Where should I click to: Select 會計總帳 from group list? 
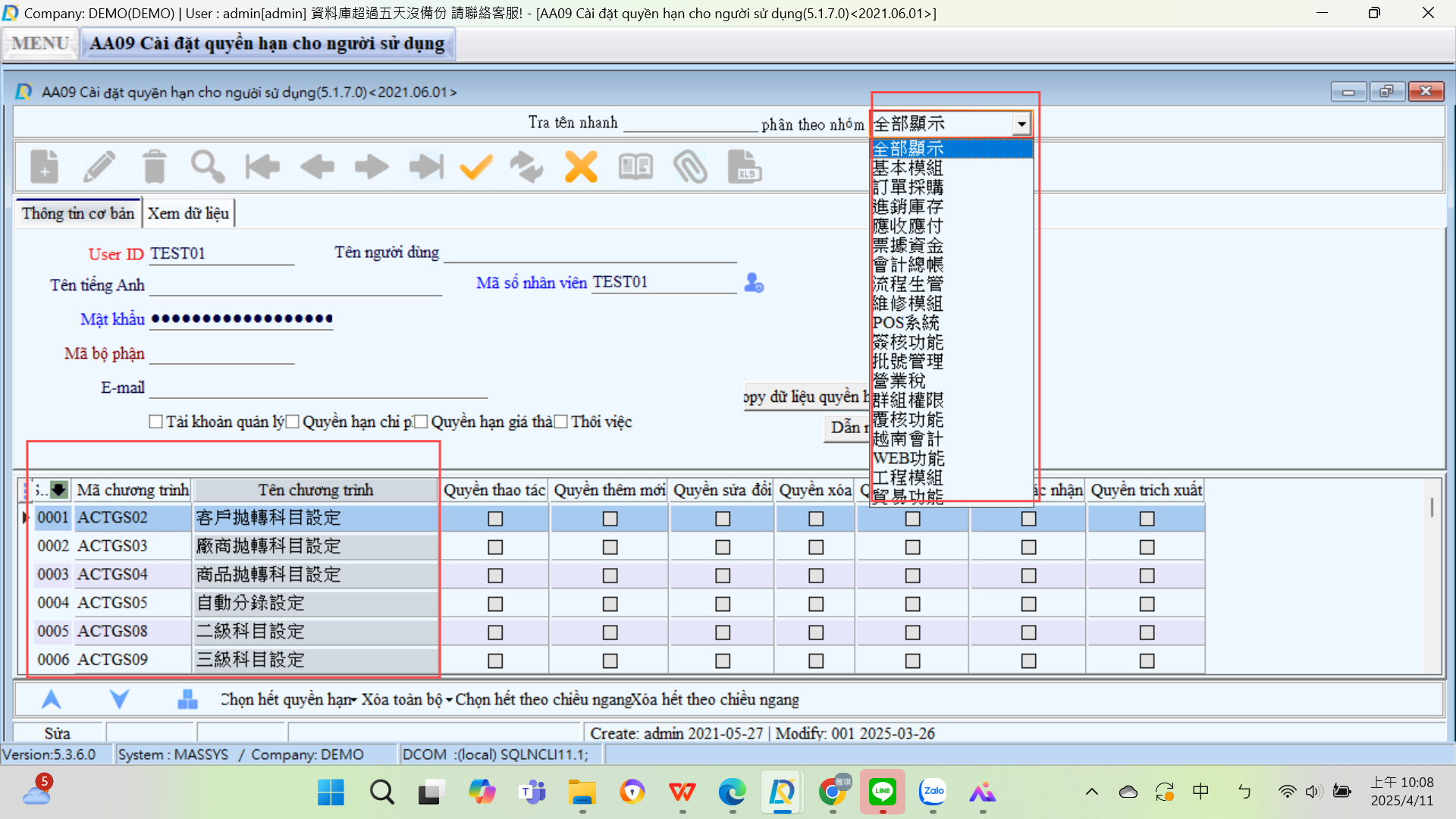click(952, 265)
